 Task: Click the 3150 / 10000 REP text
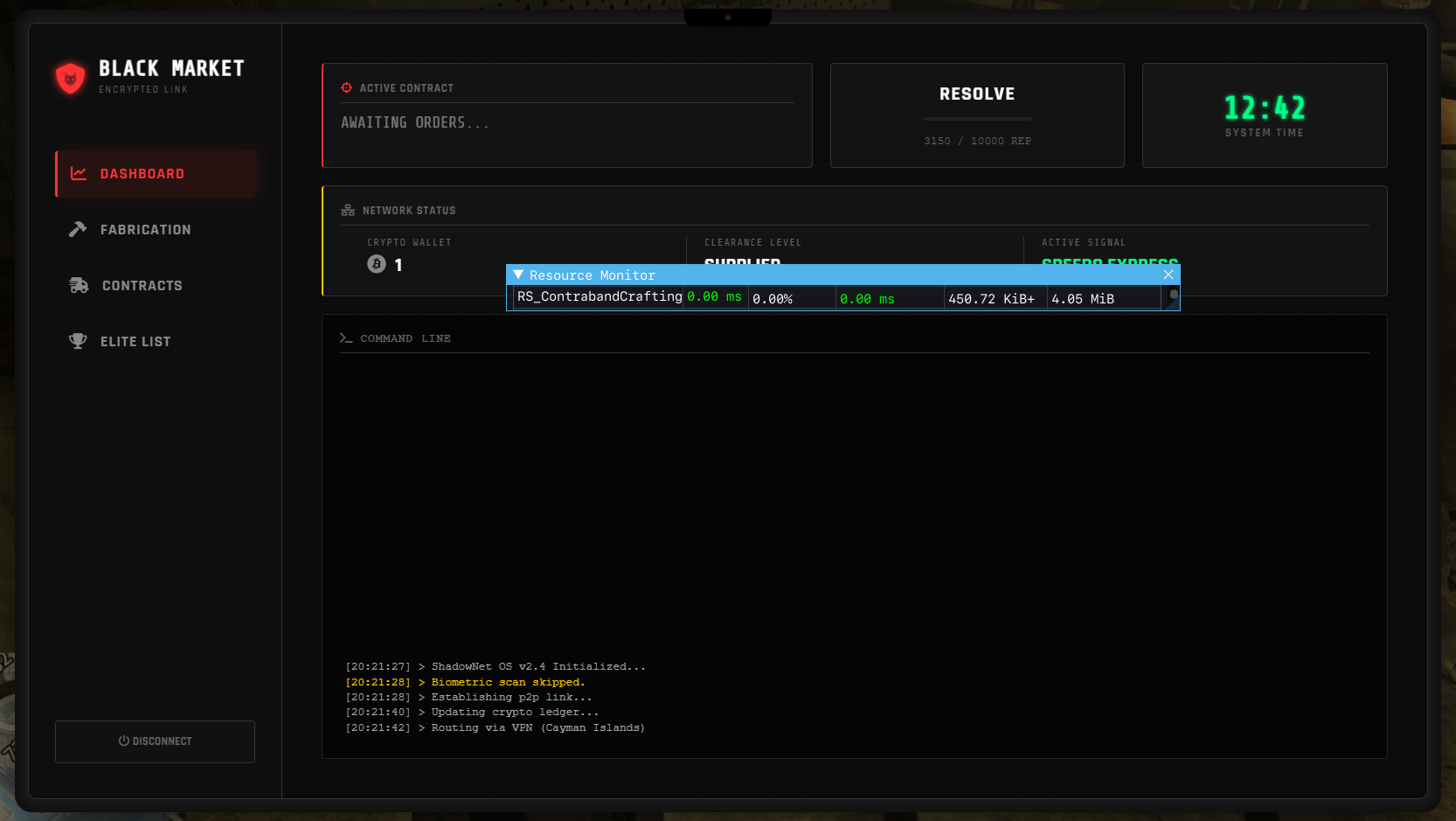[977, 141]
